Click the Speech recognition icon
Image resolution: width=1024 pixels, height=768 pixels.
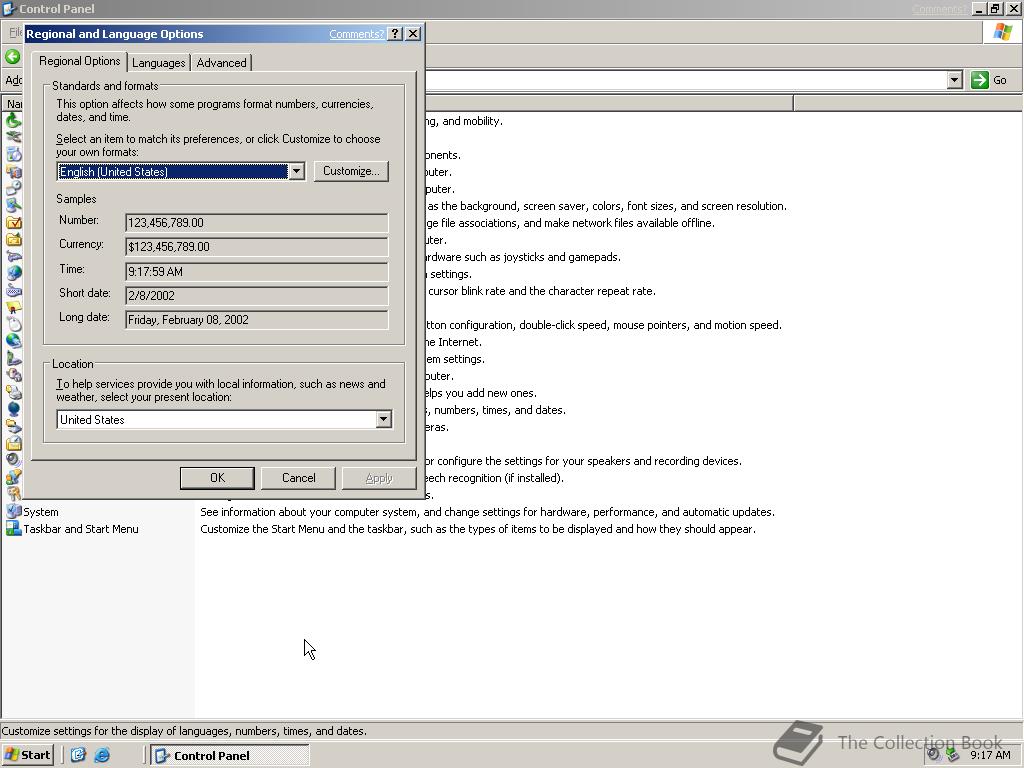tap(13, 477)
